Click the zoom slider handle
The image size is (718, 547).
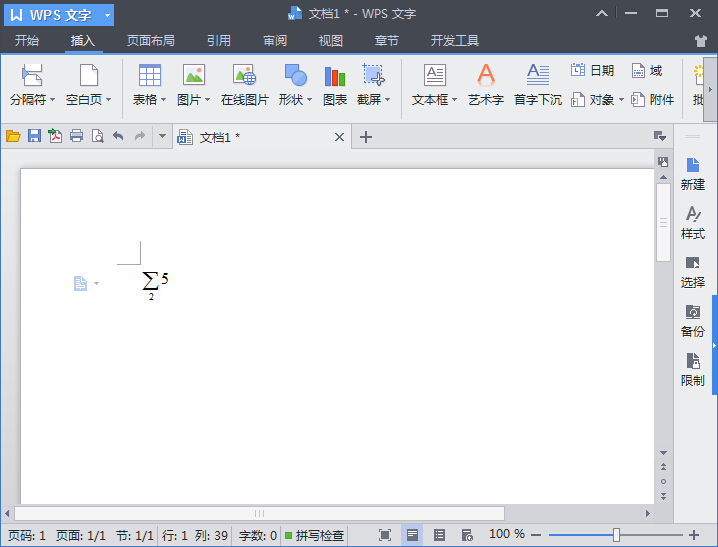(x=616, y=535)
